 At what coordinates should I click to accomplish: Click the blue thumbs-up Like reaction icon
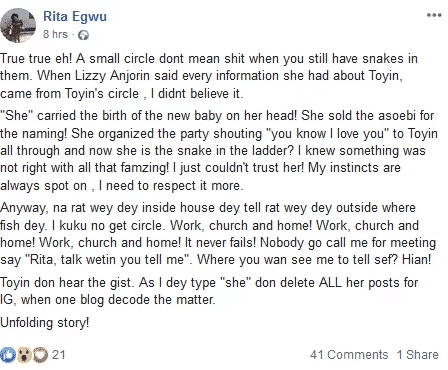8,355
